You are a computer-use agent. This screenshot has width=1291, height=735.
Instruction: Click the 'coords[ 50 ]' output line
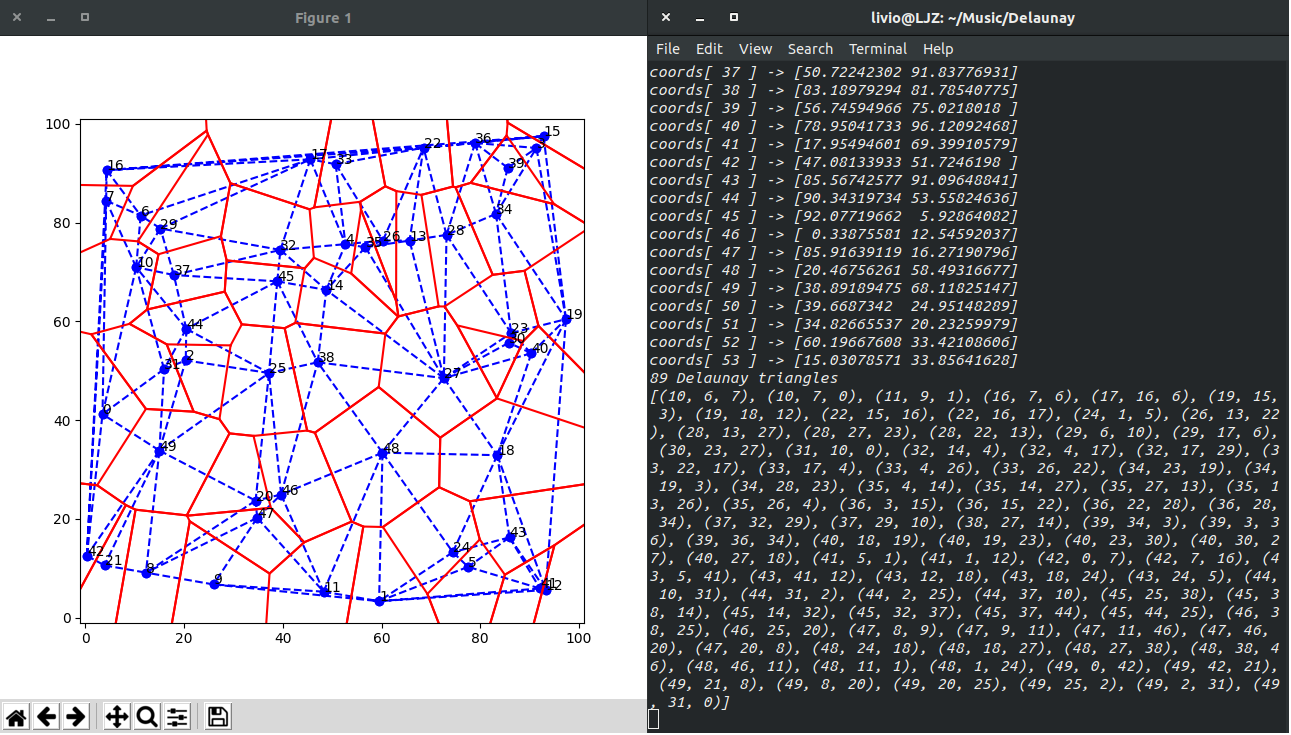(x=833, y=307)
